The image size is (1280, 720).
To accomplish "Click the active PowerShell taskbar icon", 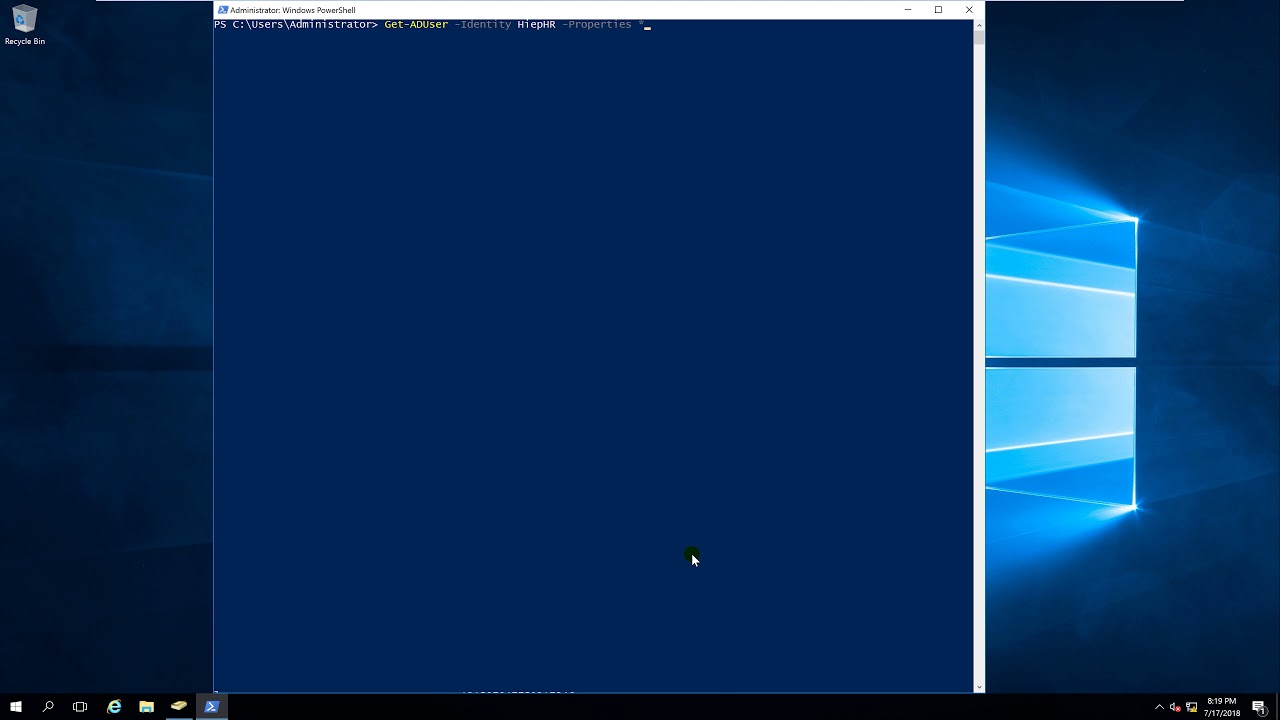I will 212,707.
